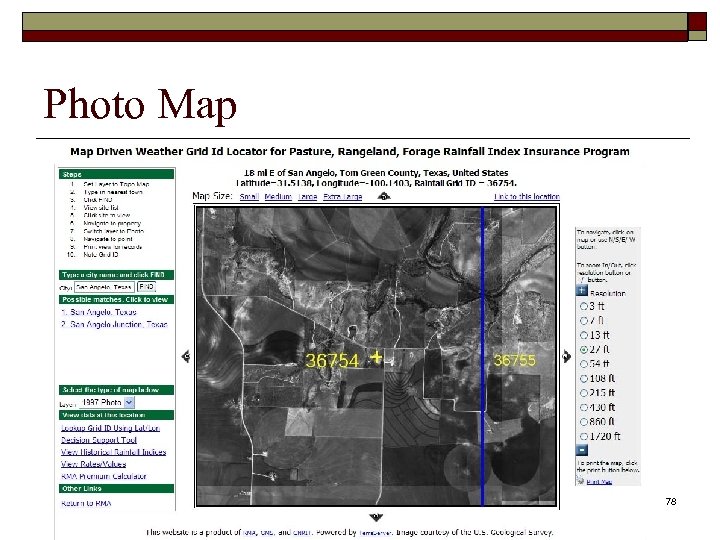720x540 pixels.
Task: Select the 430 ft resolution
Action: point(584,407)
